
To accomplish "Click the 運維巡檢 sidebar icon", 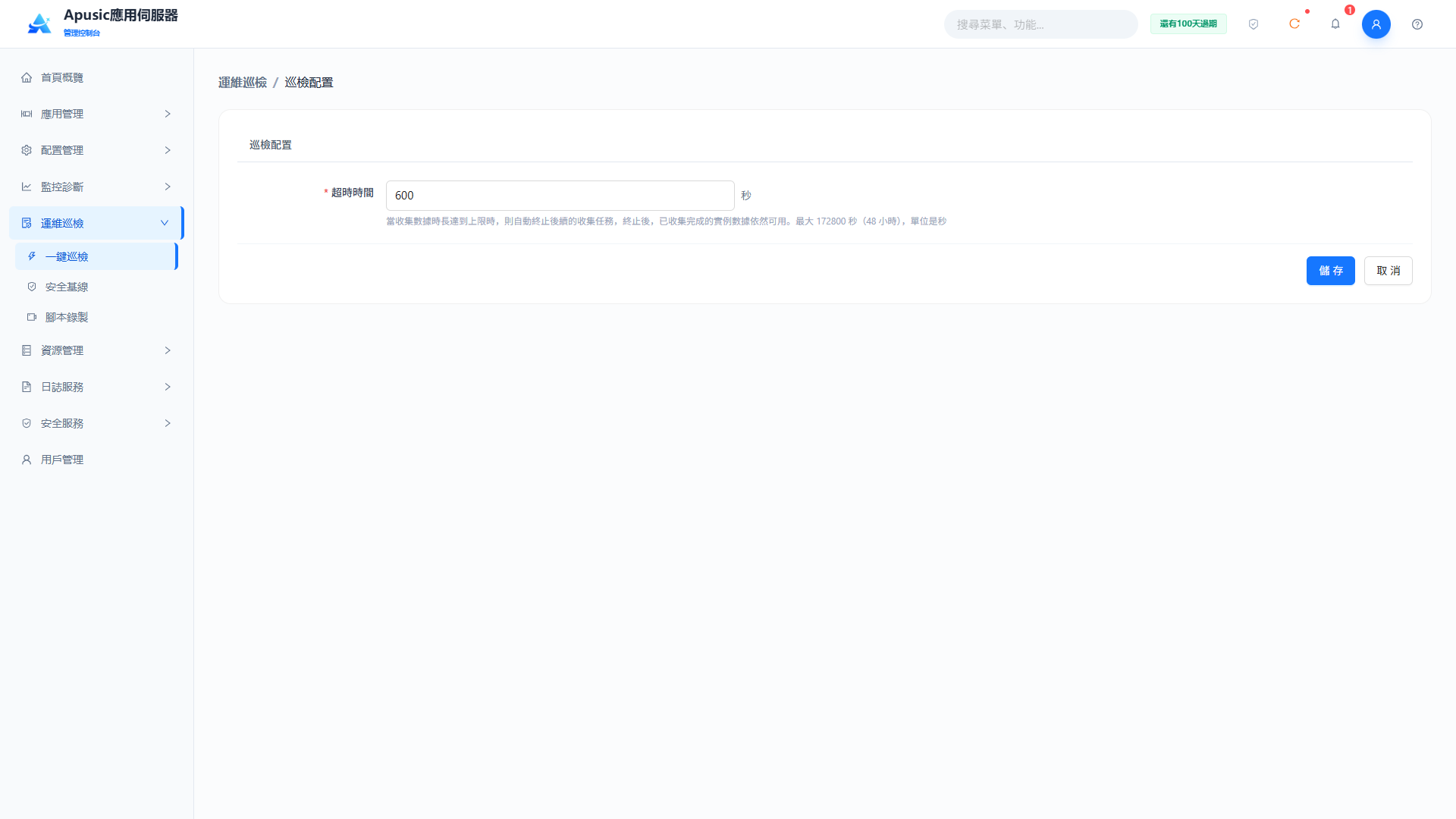I will coord(27,223).
